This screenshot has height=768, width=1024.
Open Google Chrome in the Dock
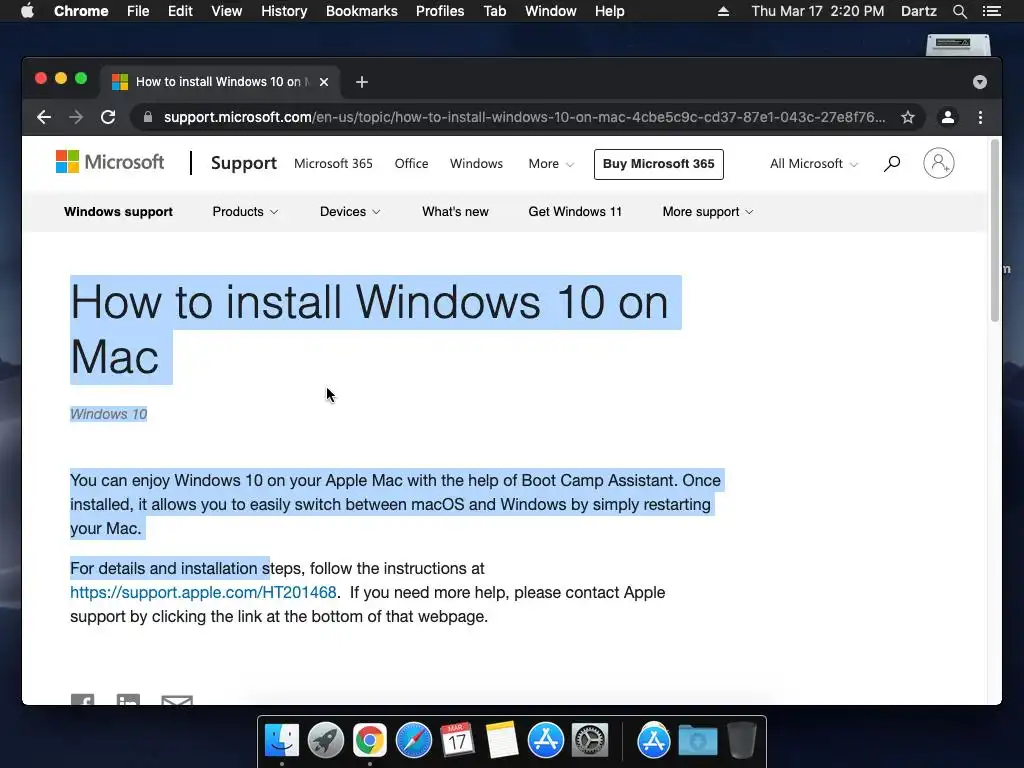coord(370,741)
